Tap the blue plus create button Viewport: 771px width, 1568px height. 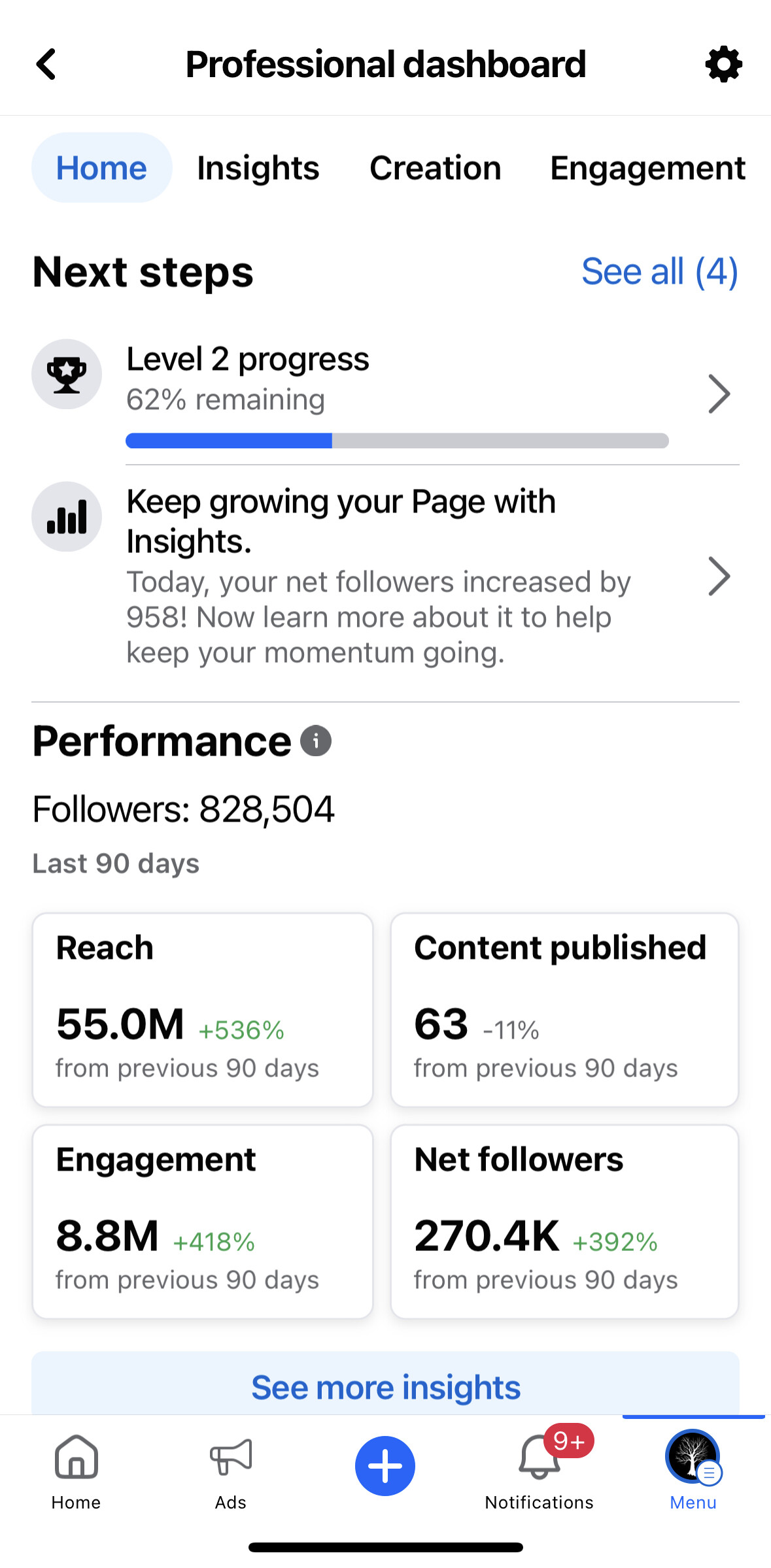tap(385, 1466)
